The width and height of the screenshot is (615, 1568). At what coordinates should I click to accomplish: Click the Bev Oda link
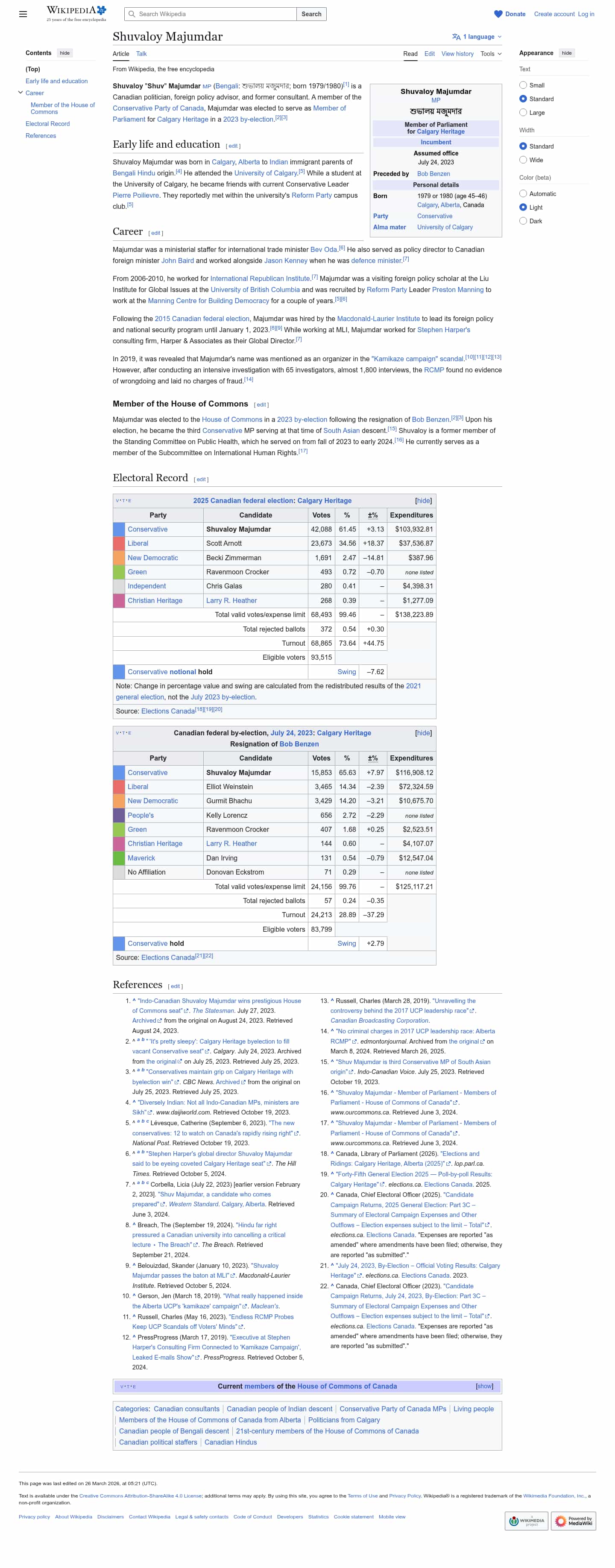324,249
